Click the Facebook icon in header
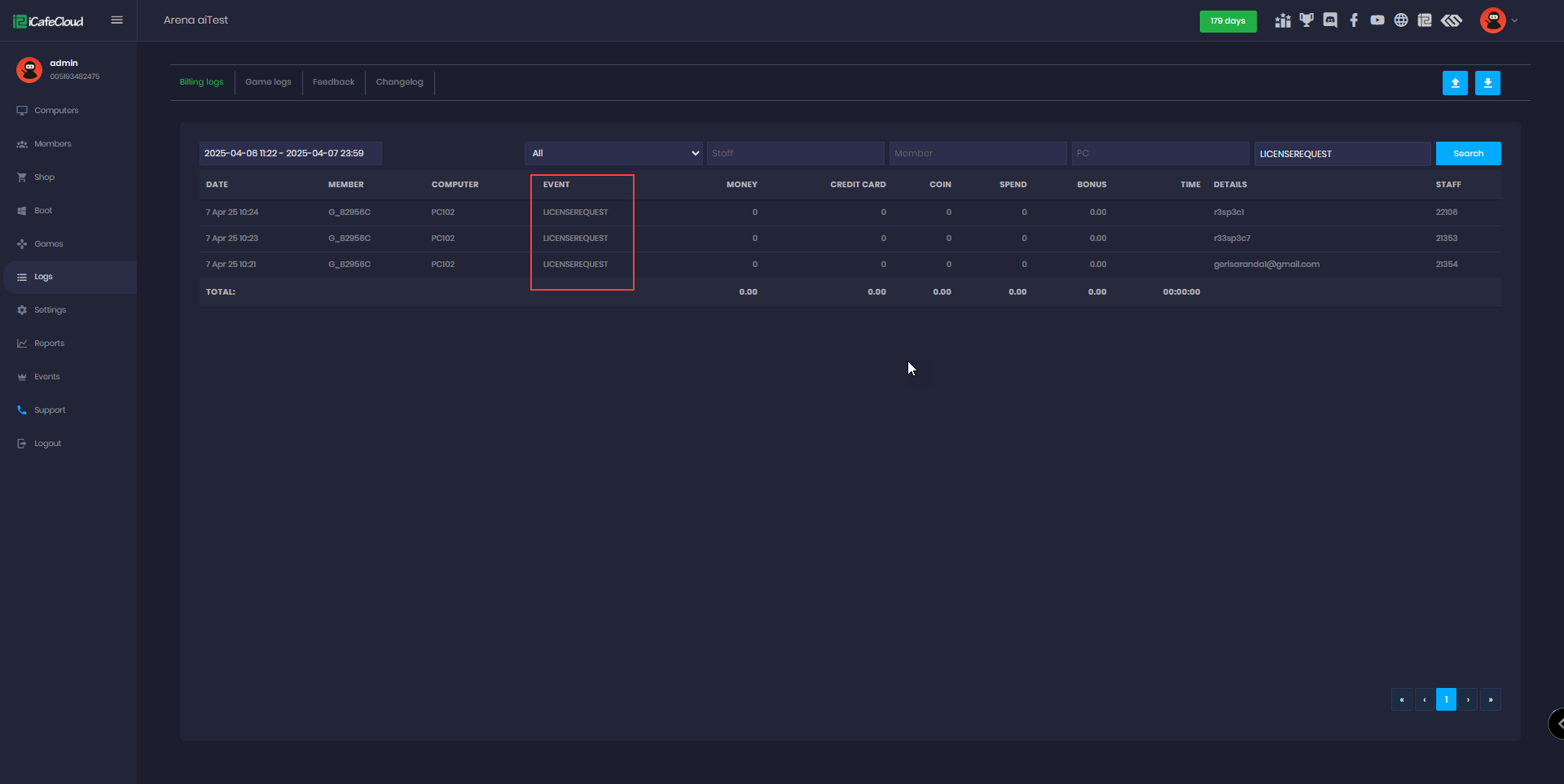This screenshot has height=784, width=1564. tap(1354, 20)
